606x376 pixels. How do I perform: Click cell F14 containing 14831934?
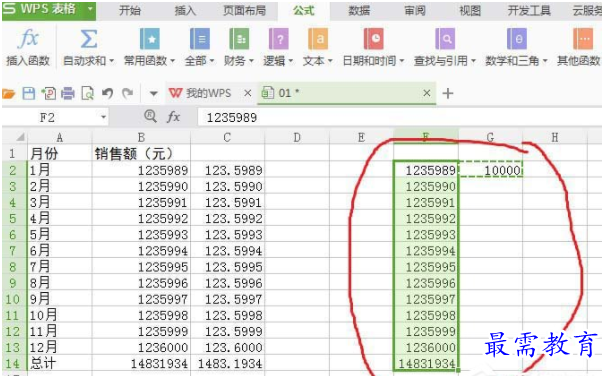(x=426, y=363)
